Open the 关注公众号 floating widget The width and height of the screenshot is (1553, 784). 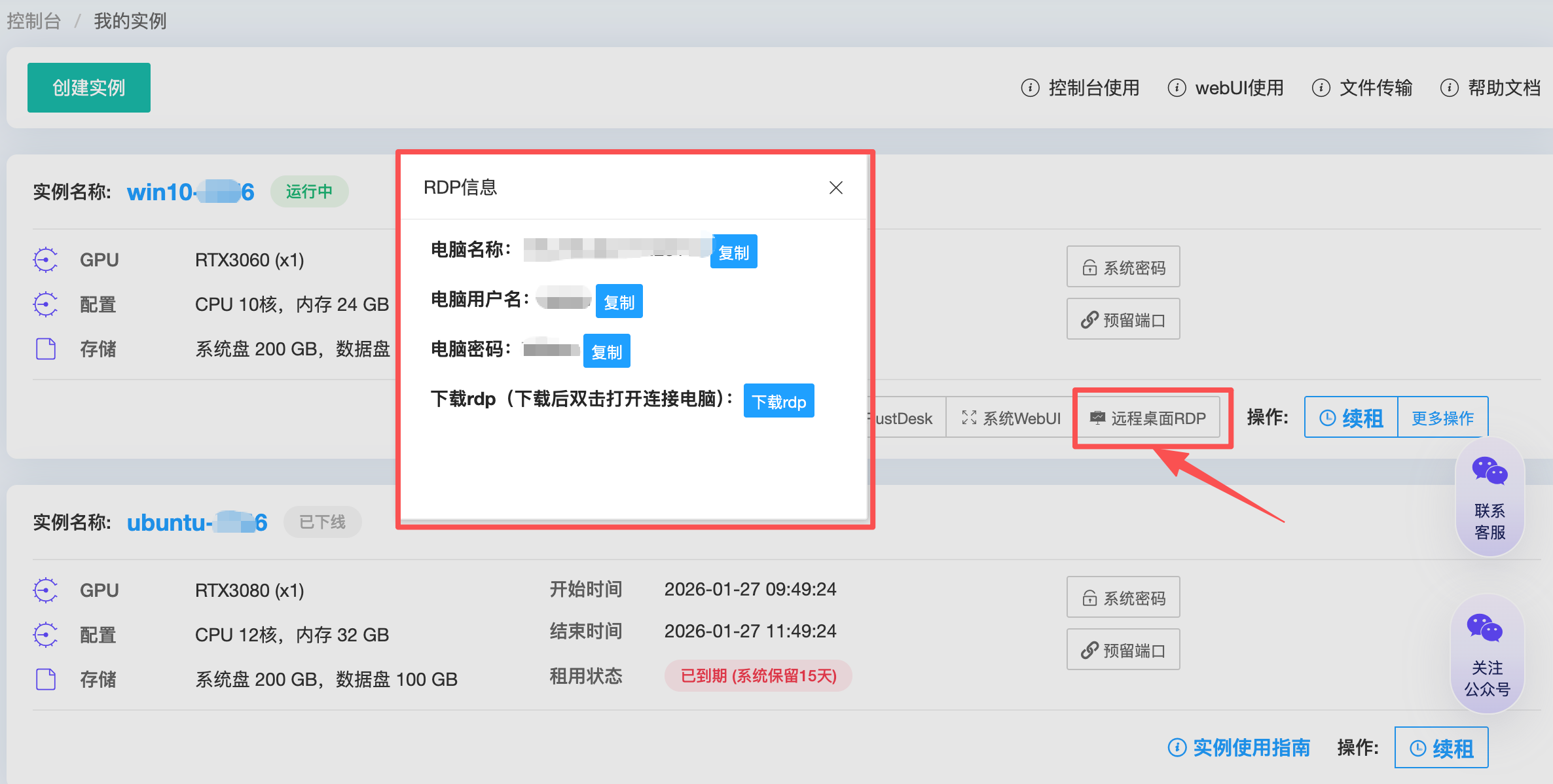(x=1487, y=654)
